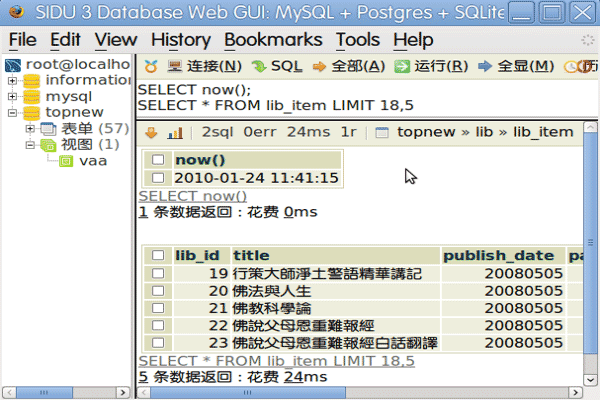Collapse the topnew database node

coord(12,113)
